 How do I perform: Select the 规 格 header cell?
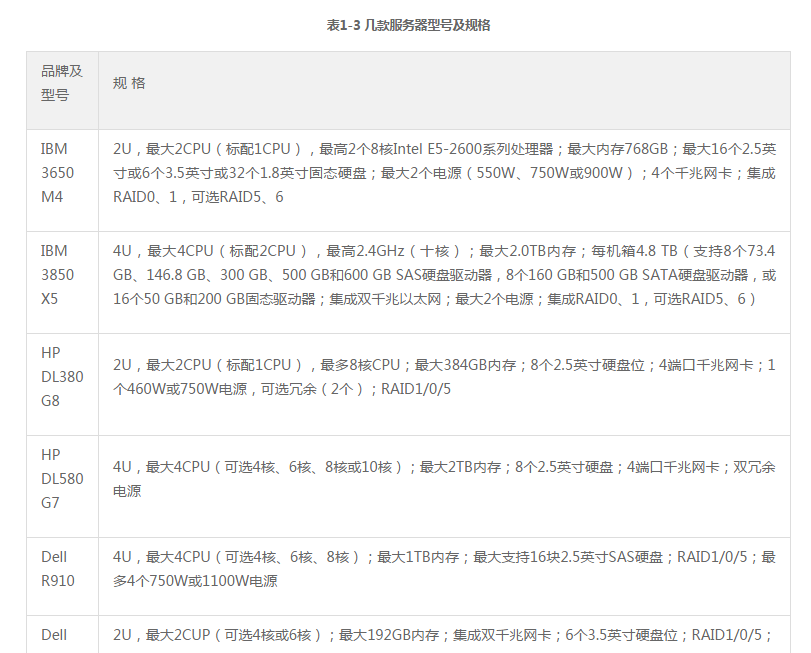[444, 90]
